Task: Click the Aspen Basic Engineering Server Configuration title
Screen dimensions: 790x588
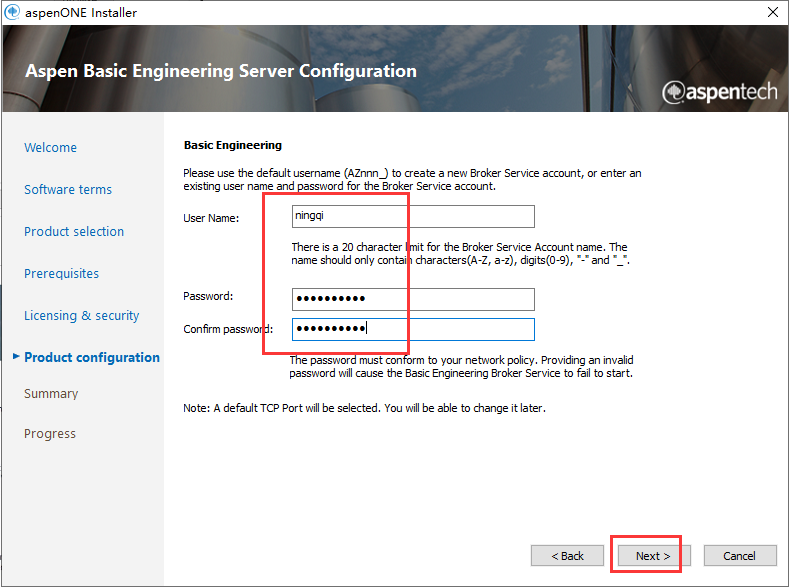Action: point(220,72)
